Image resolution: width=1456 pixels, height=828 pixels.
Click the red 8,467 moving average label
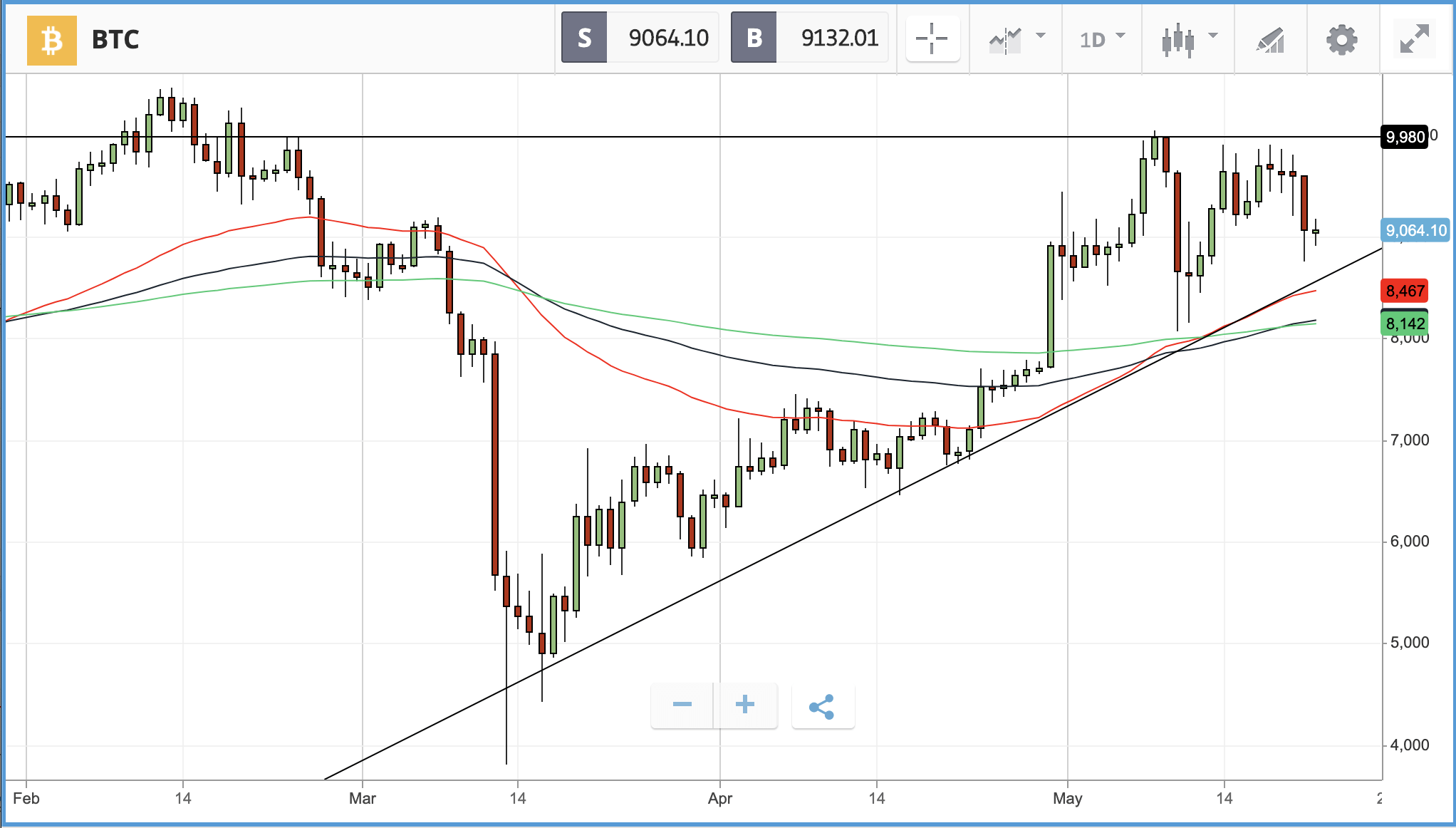tap(1405, 291)
